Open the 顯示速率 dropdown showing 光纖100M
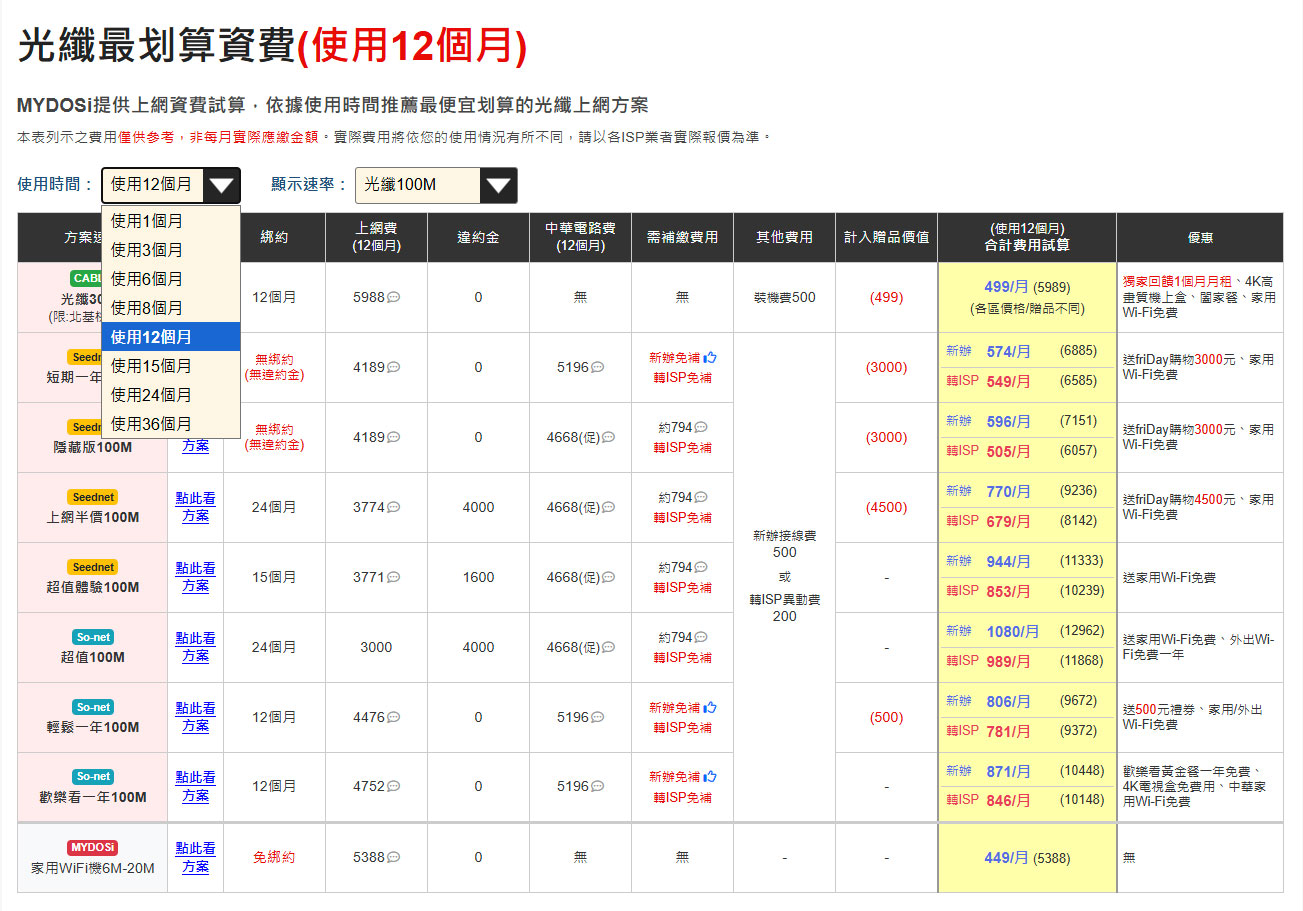 (x=436, y=185)
